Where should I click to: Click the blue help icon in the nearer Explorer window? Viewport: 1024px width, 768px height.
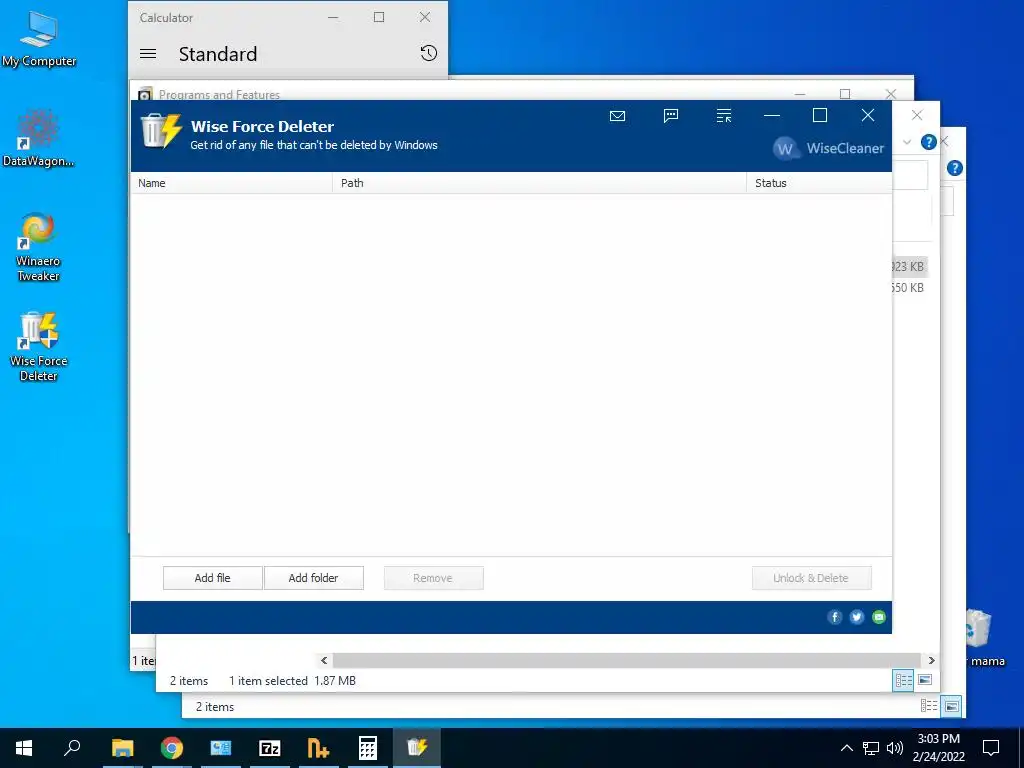(929, 142)
